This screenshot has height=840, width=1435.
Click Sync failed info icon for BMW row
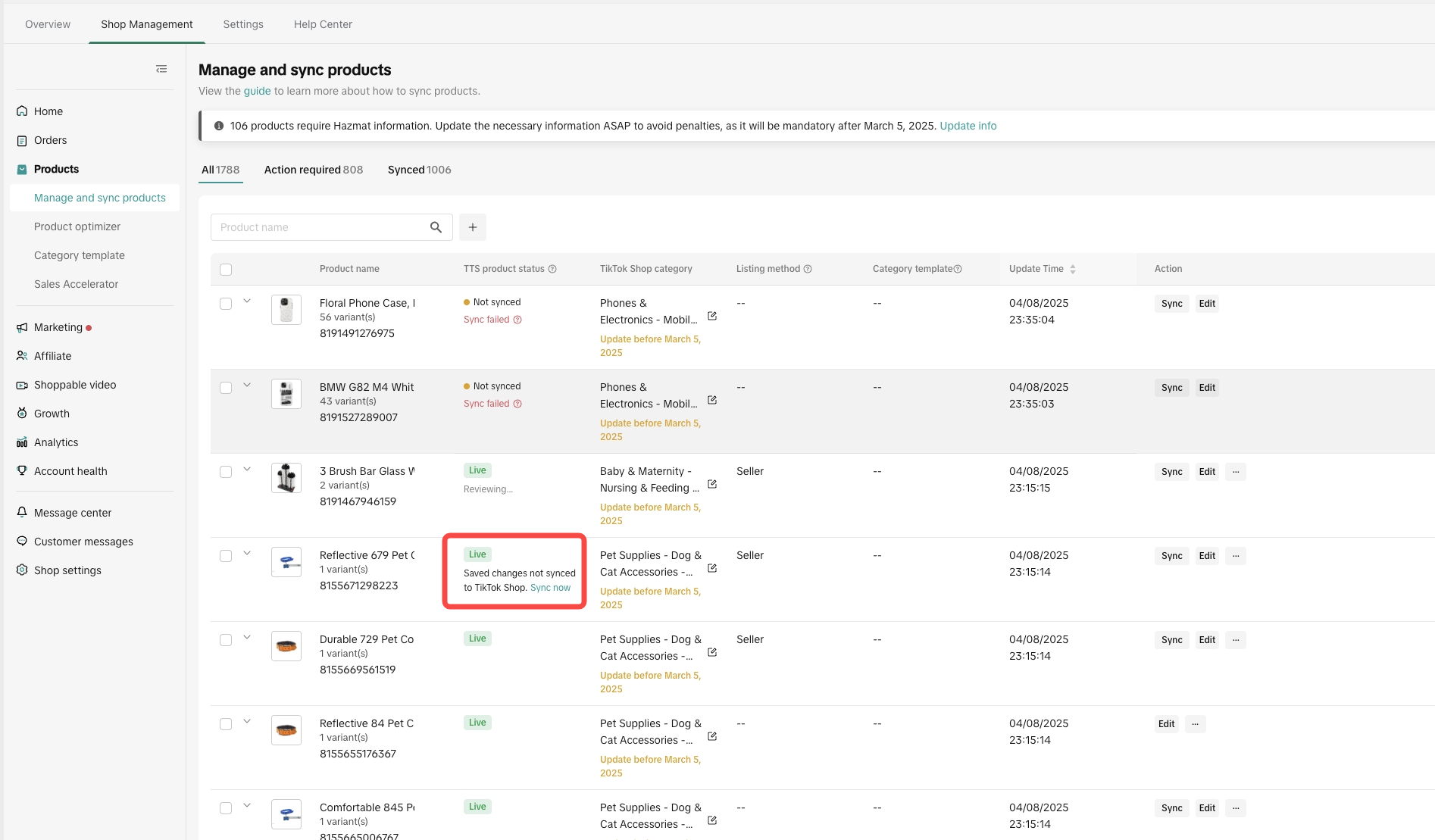[517, 404]
